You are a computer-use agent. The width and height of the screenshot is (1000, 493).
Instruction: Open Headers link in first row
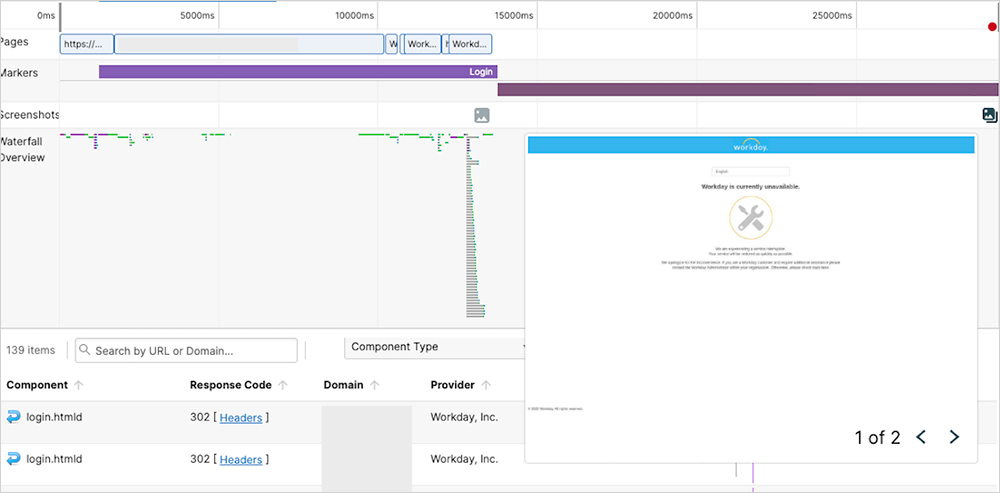[241, 417]
